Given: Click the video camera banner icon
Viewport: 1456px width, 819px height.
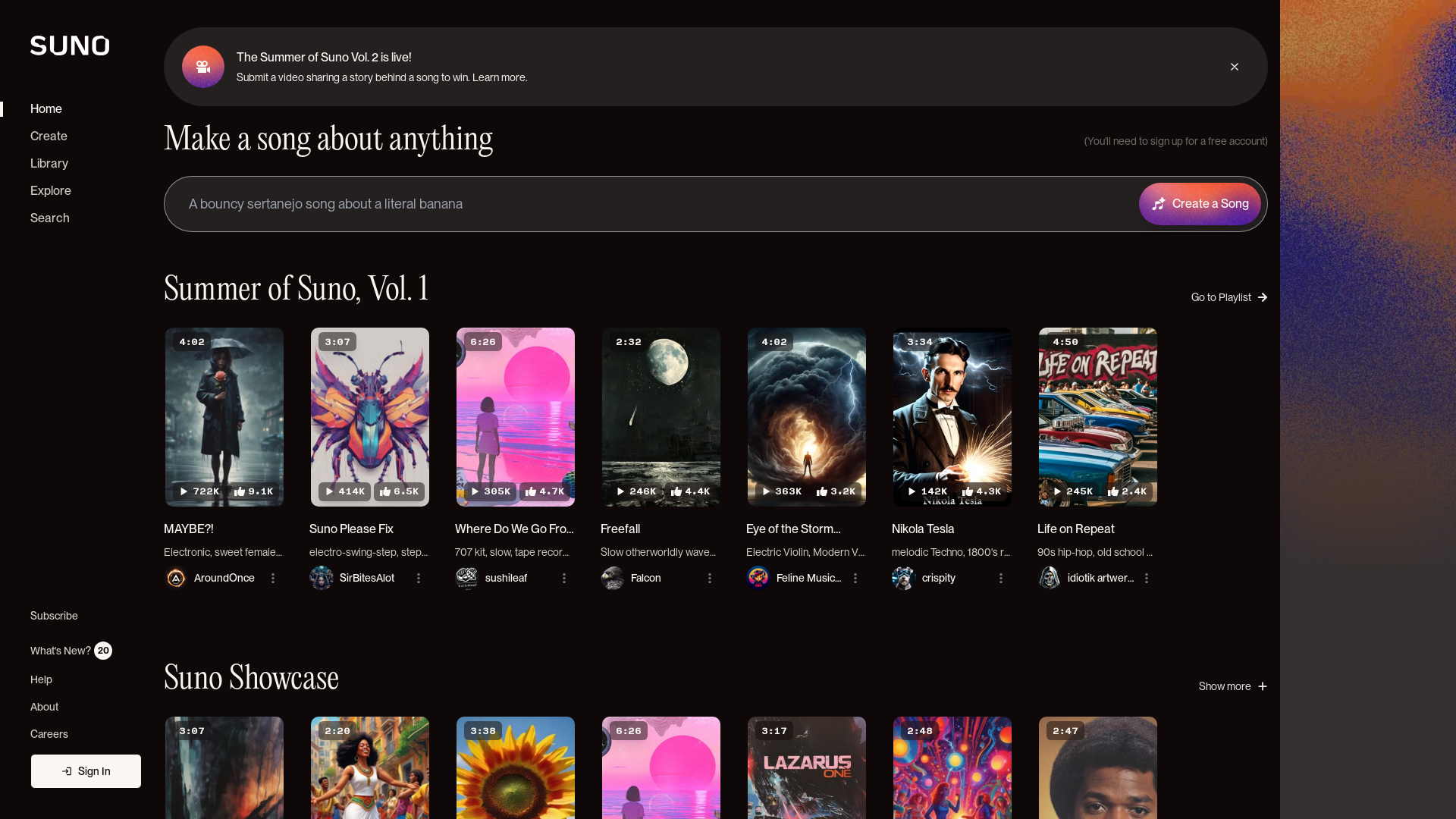Looking at the screenshot, I should tap(203, 67).
